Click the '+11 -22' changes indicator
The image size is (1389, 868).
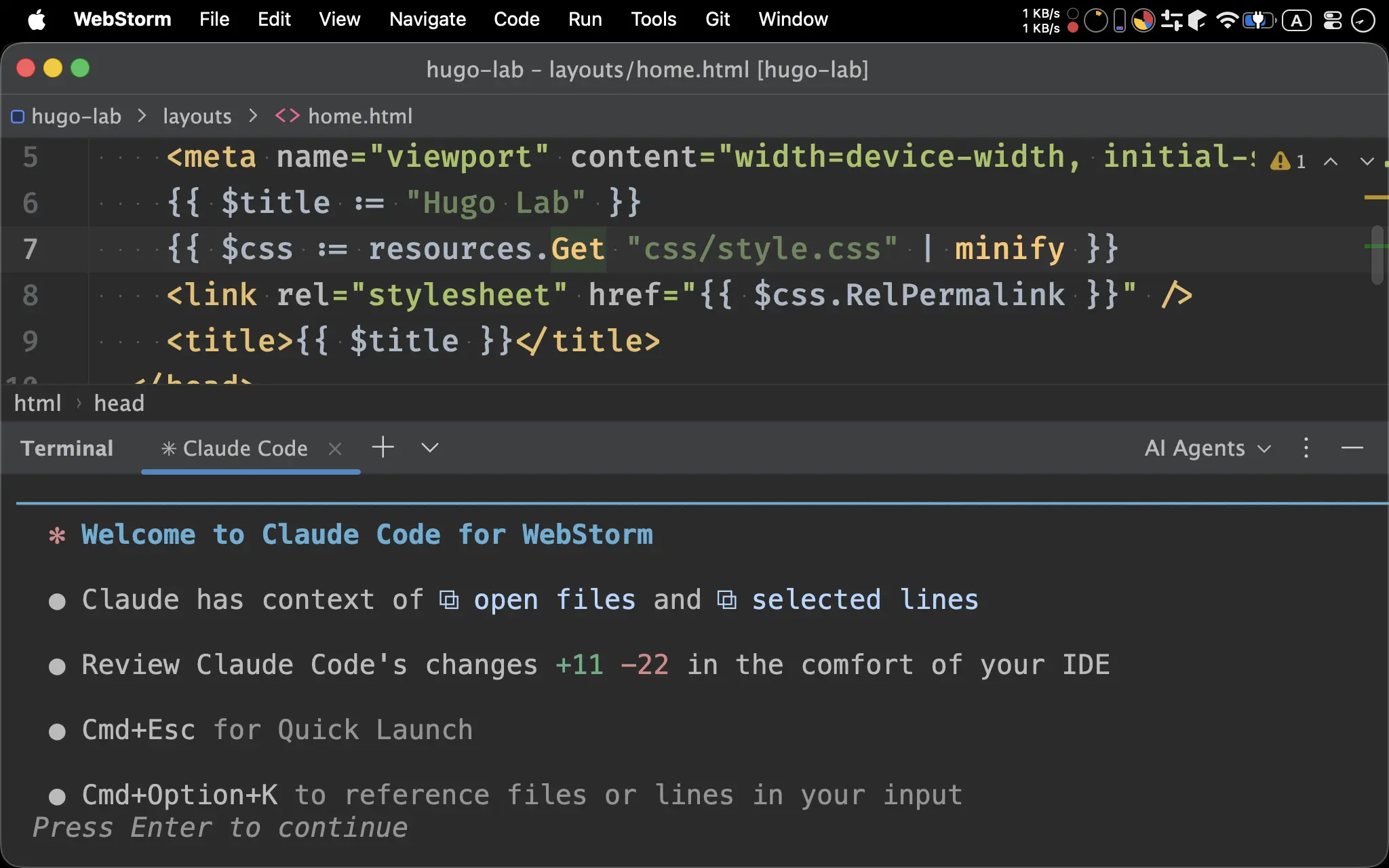click(x=612, y=665)
